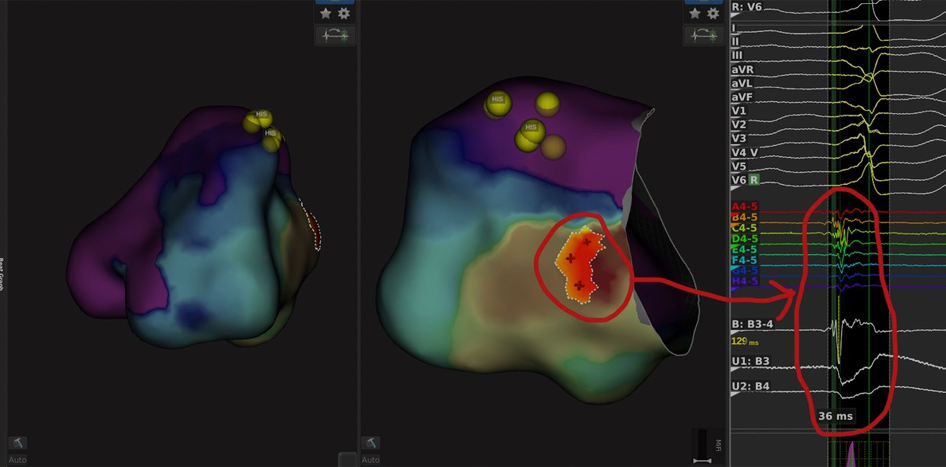Click the star icon in the left map panel
The image size is (946, 467).
click(x=326, y=14)
